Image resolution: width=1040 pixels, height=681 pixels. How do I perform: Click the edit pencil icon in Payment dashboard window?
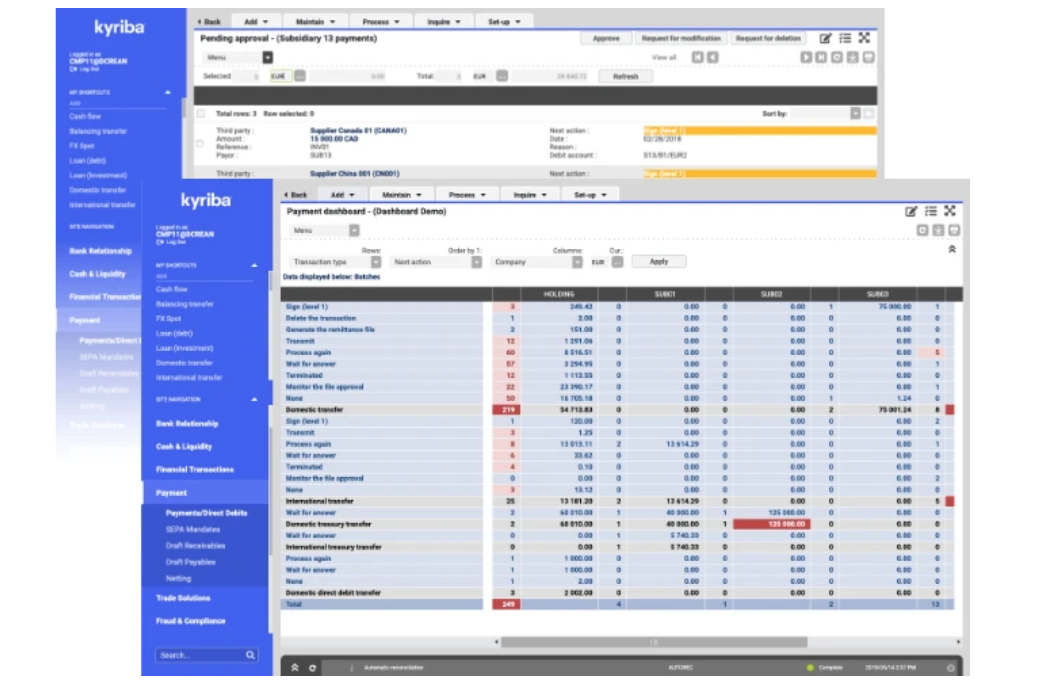911,212
